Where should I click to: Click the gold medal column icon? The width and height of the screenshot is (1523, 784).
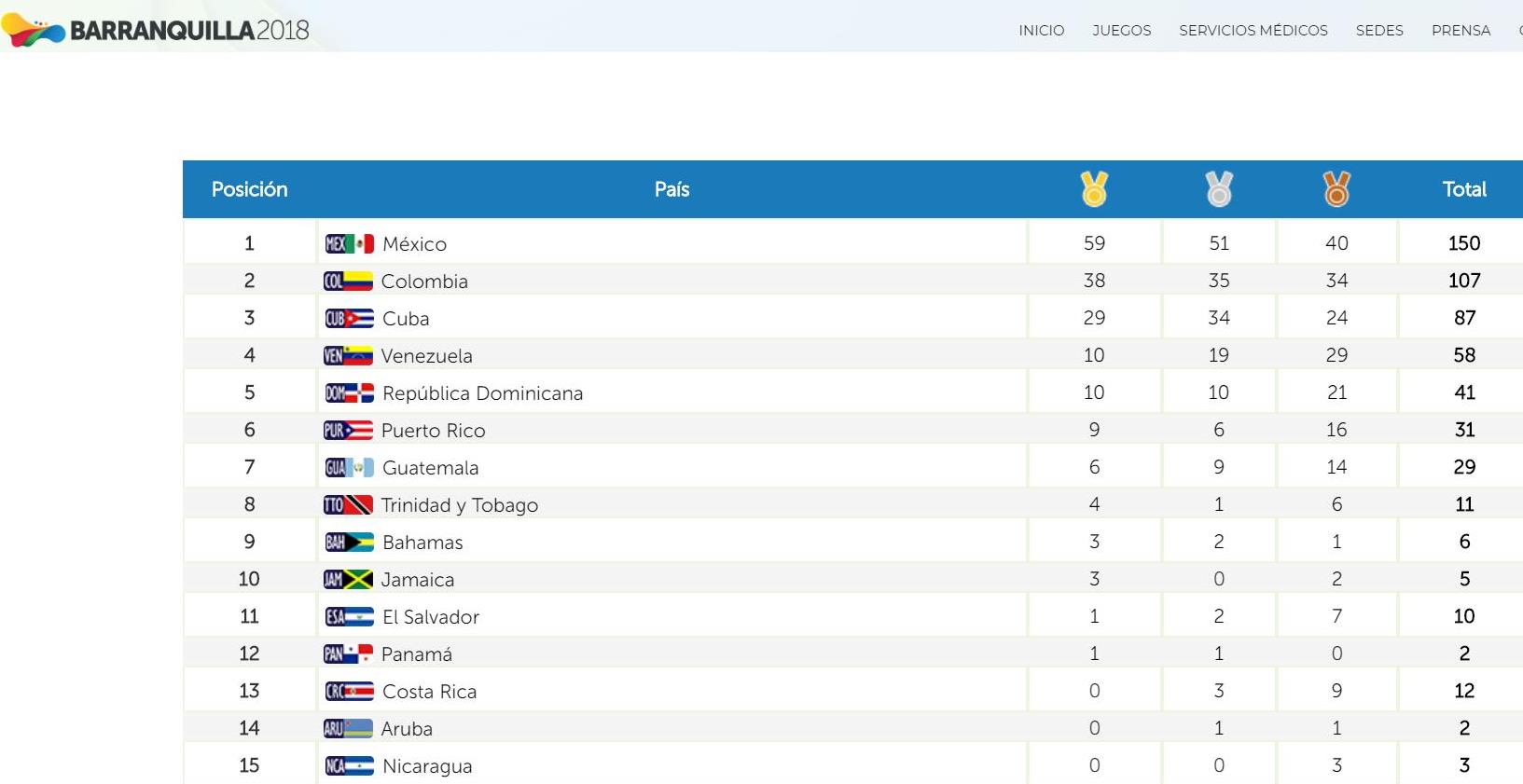pos(1094,189)
